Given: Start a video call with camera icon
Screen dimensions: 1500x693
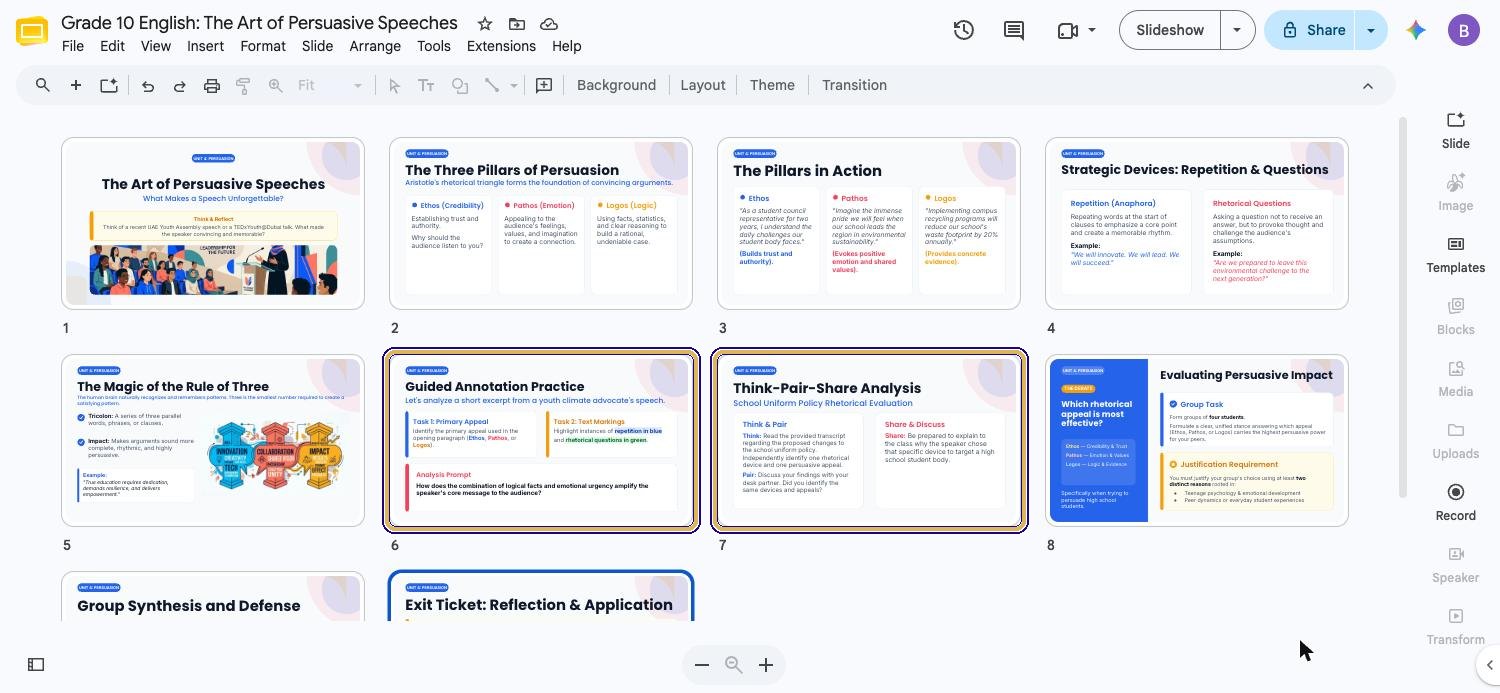Looking at the screenshot, I should 1067,30.
